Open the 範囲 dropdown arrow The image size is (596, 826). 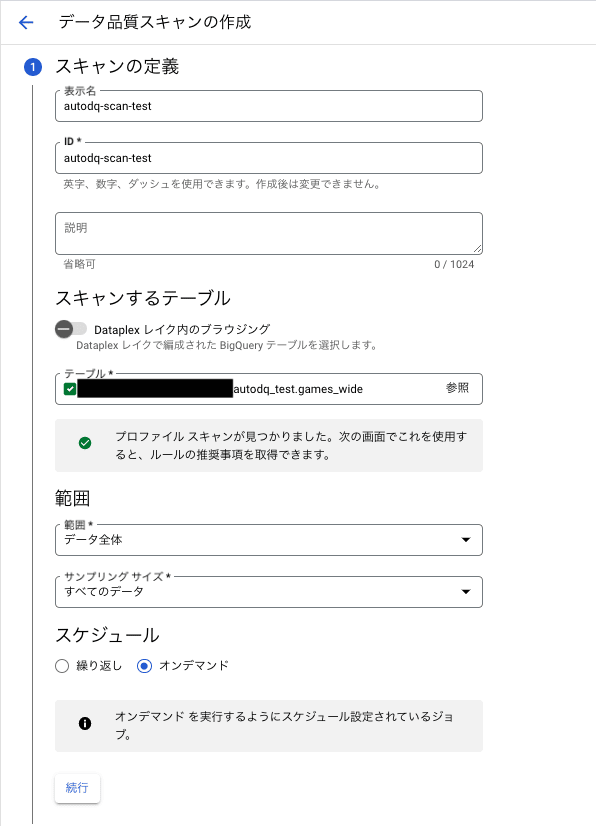[x=464, y=538]
